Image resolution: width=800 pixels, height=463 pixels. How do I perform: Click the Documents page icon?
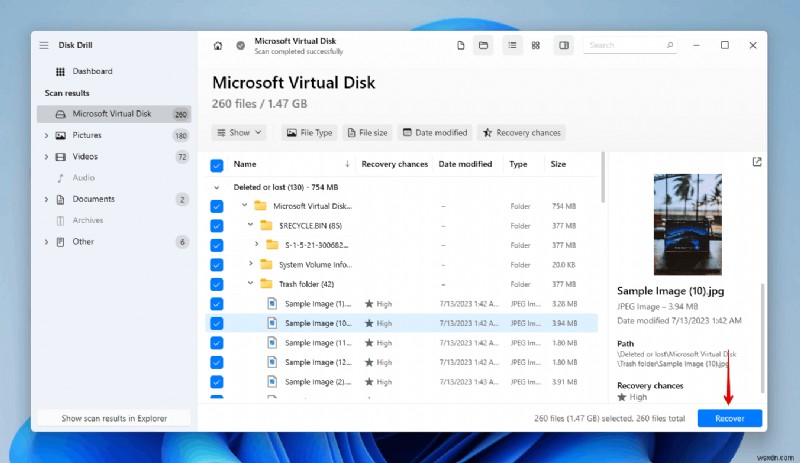coord(60,199)
